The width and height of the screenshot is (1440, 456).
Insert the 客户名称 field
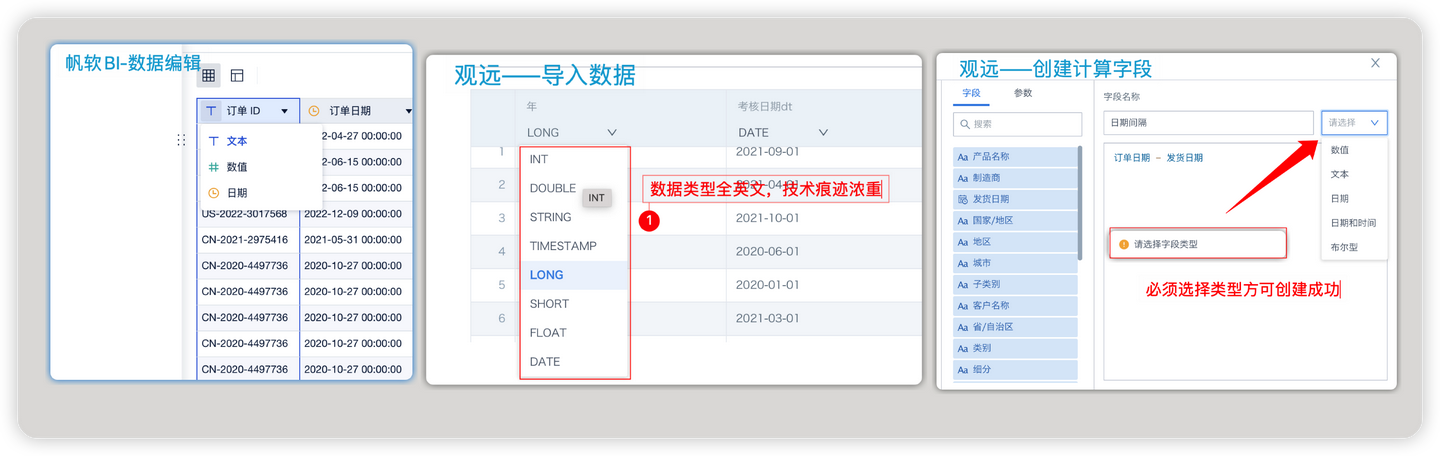tap(1014, 306)
